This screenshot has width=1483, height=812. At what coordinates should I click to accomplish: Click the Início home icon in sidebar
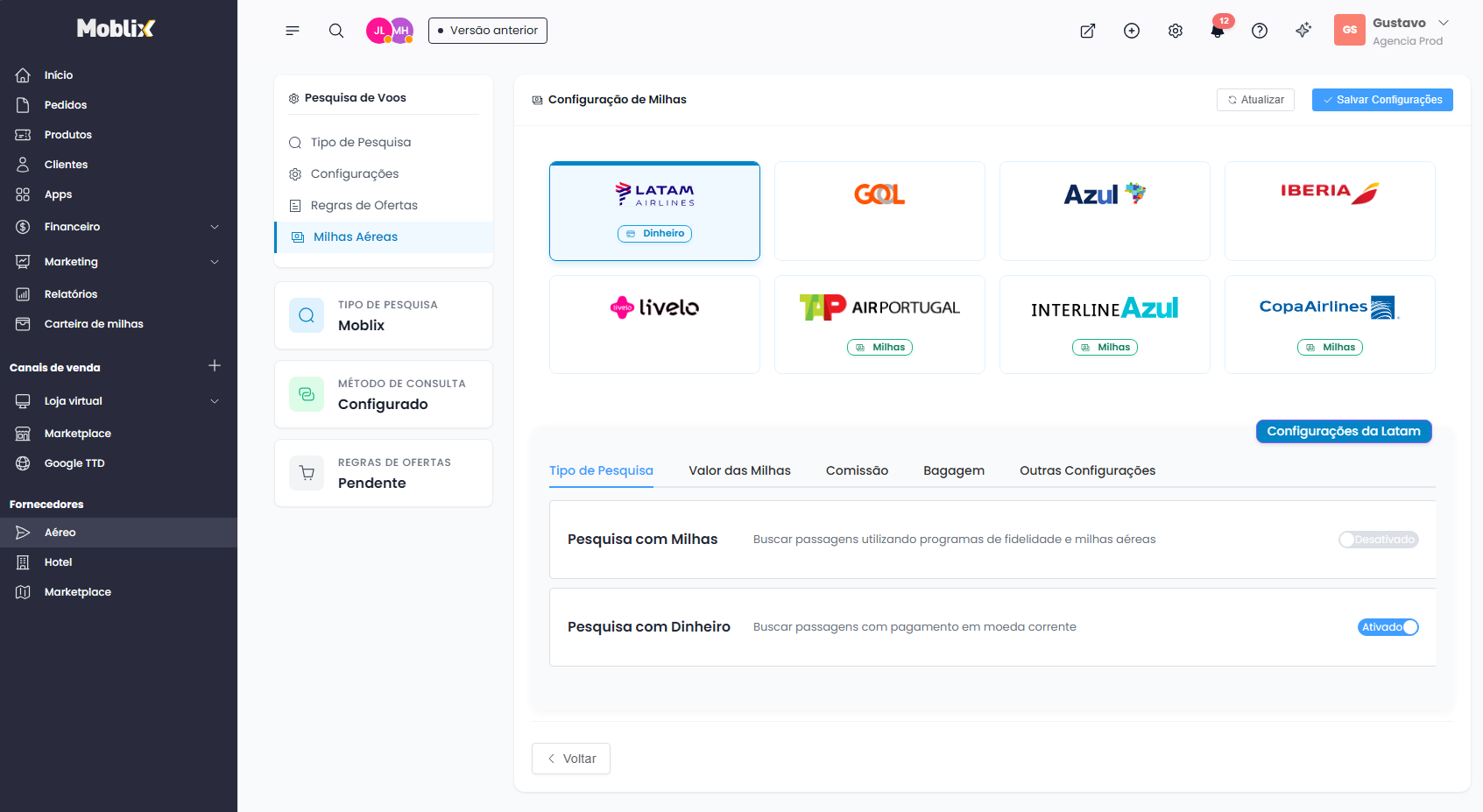click(x=24, y=75)
